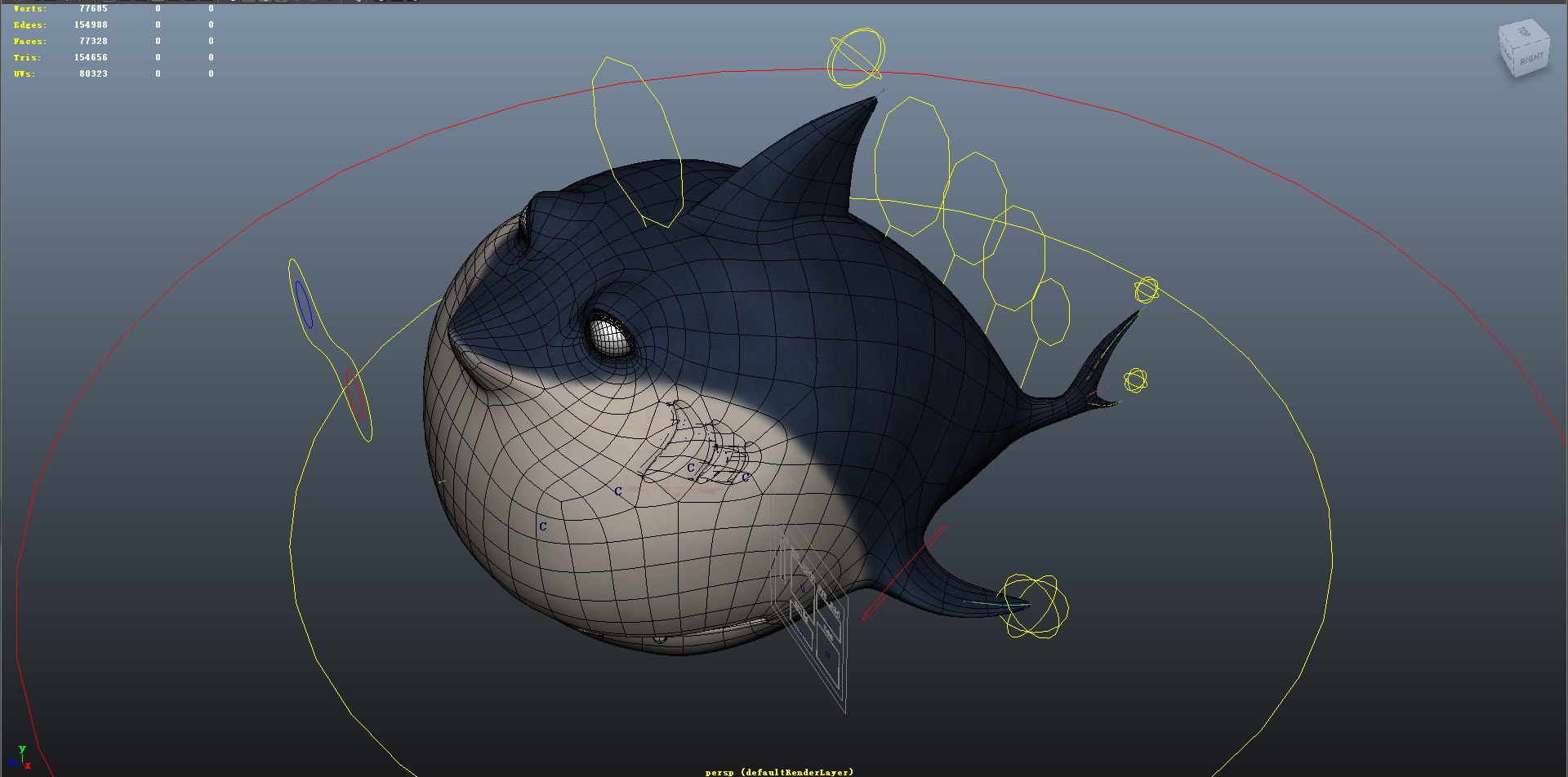
Task: Click the Faces count value 77328
Action: point(93,41)
